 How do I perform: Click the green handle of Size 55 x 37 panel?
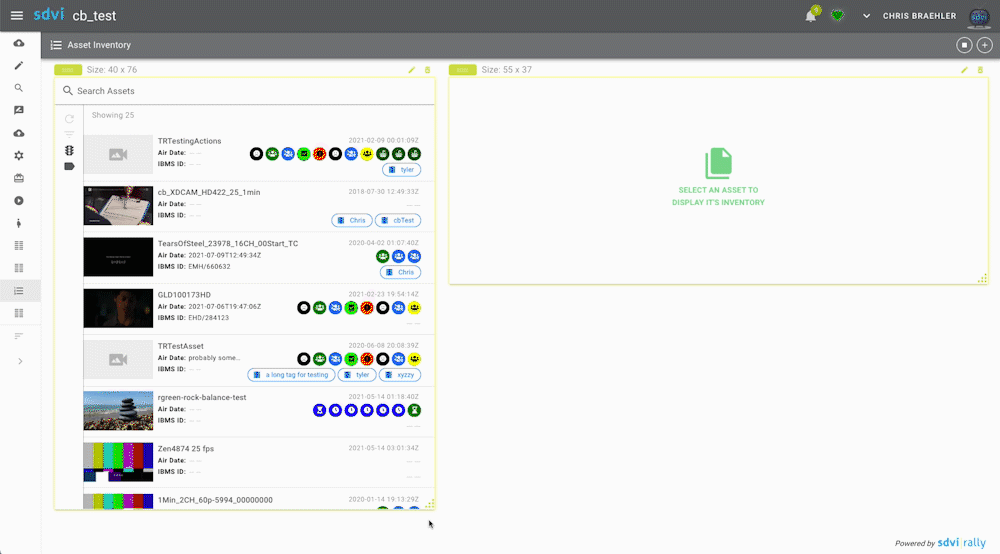(x=462, y=70)
